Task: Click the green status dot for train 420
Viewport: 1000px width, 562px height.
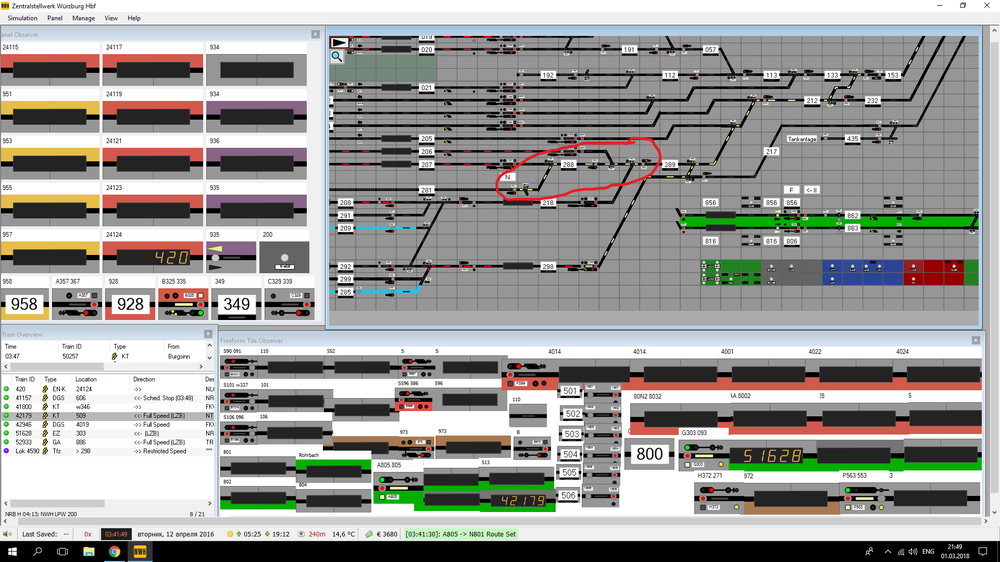Action: (x=6, y=388)
